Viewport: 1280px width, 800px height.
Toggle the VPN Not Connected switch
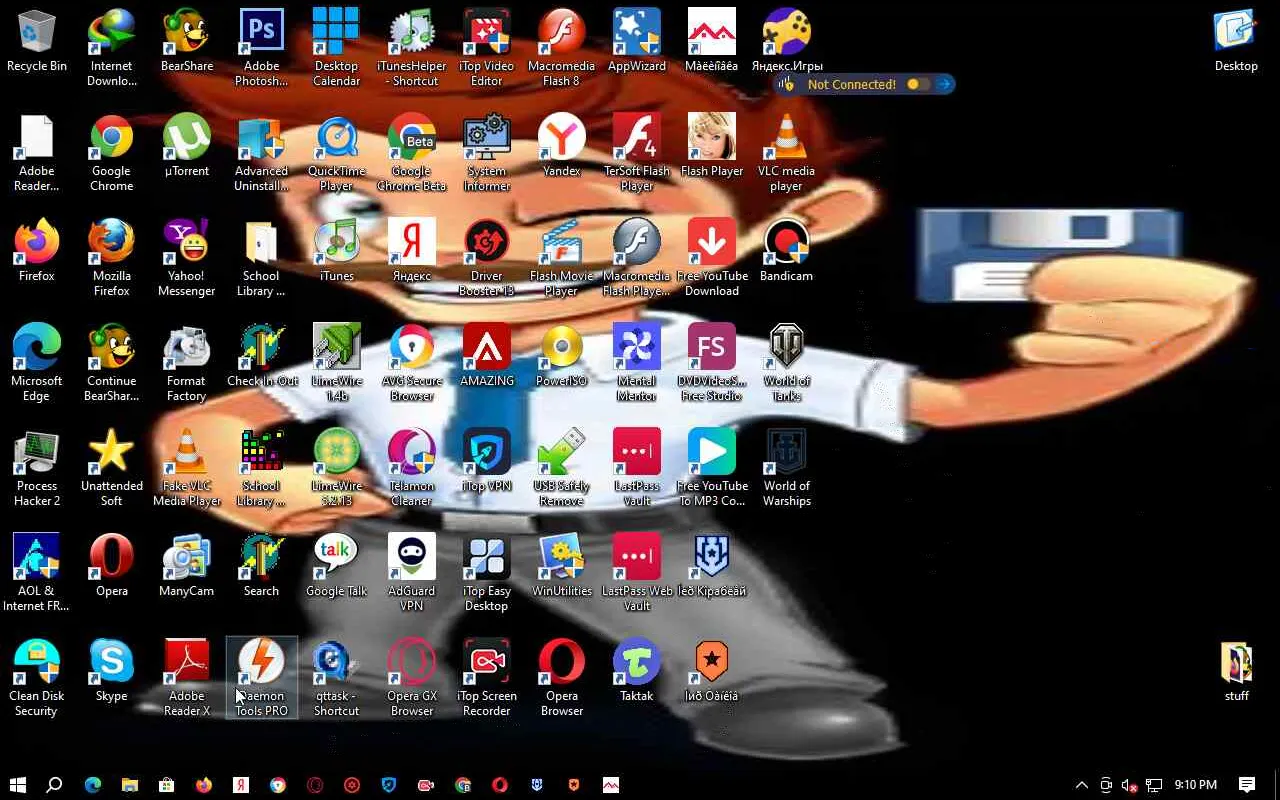pos(918,84)
